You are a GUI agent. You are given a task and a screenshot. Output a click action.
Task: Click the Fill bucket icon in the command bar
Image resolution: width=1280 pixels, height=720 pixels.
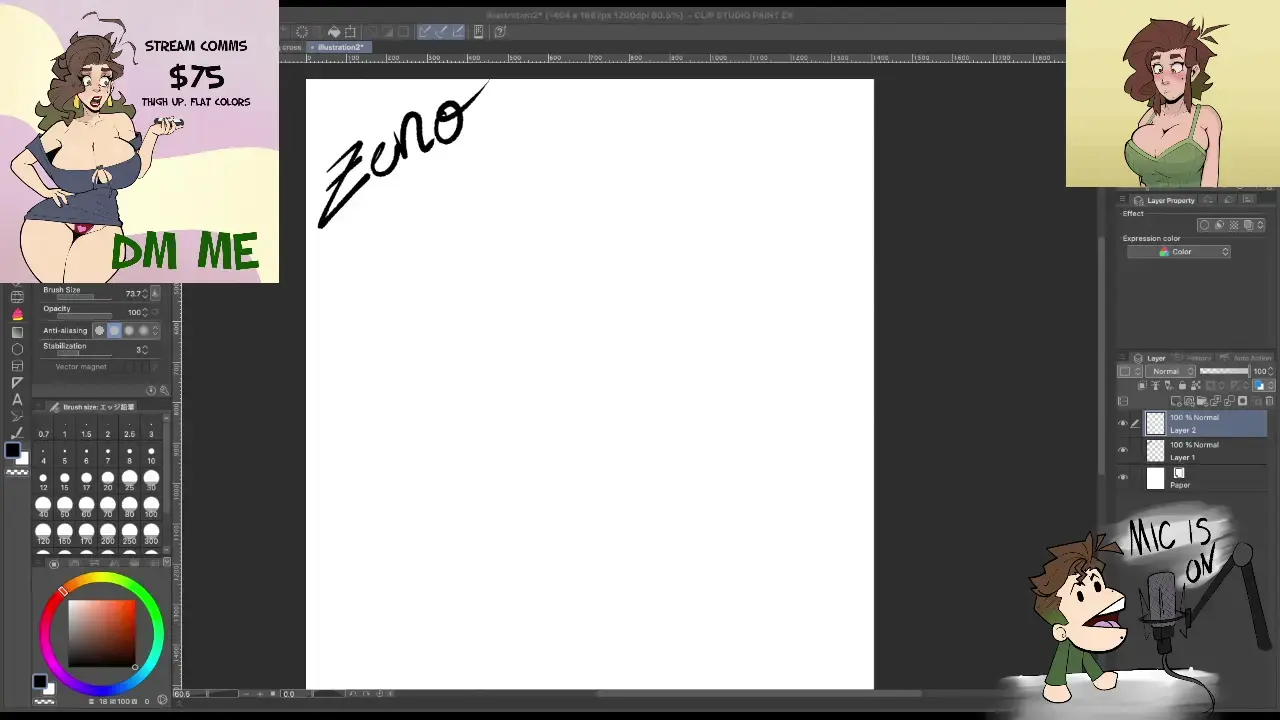[334, 32]
